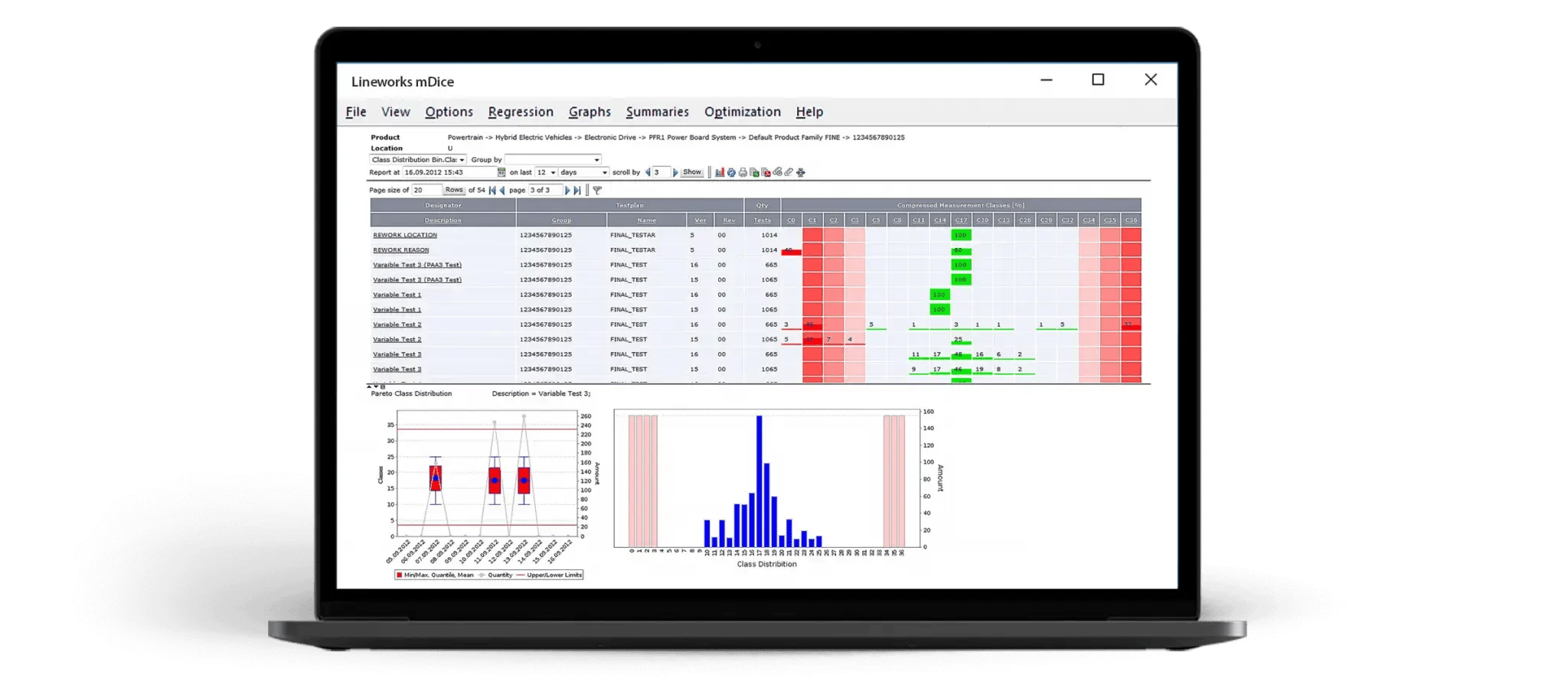This screenshot has height=678, width=1568.
Task: Expand the Class Distribution report dropdown
Action: [x=462, y=160]
